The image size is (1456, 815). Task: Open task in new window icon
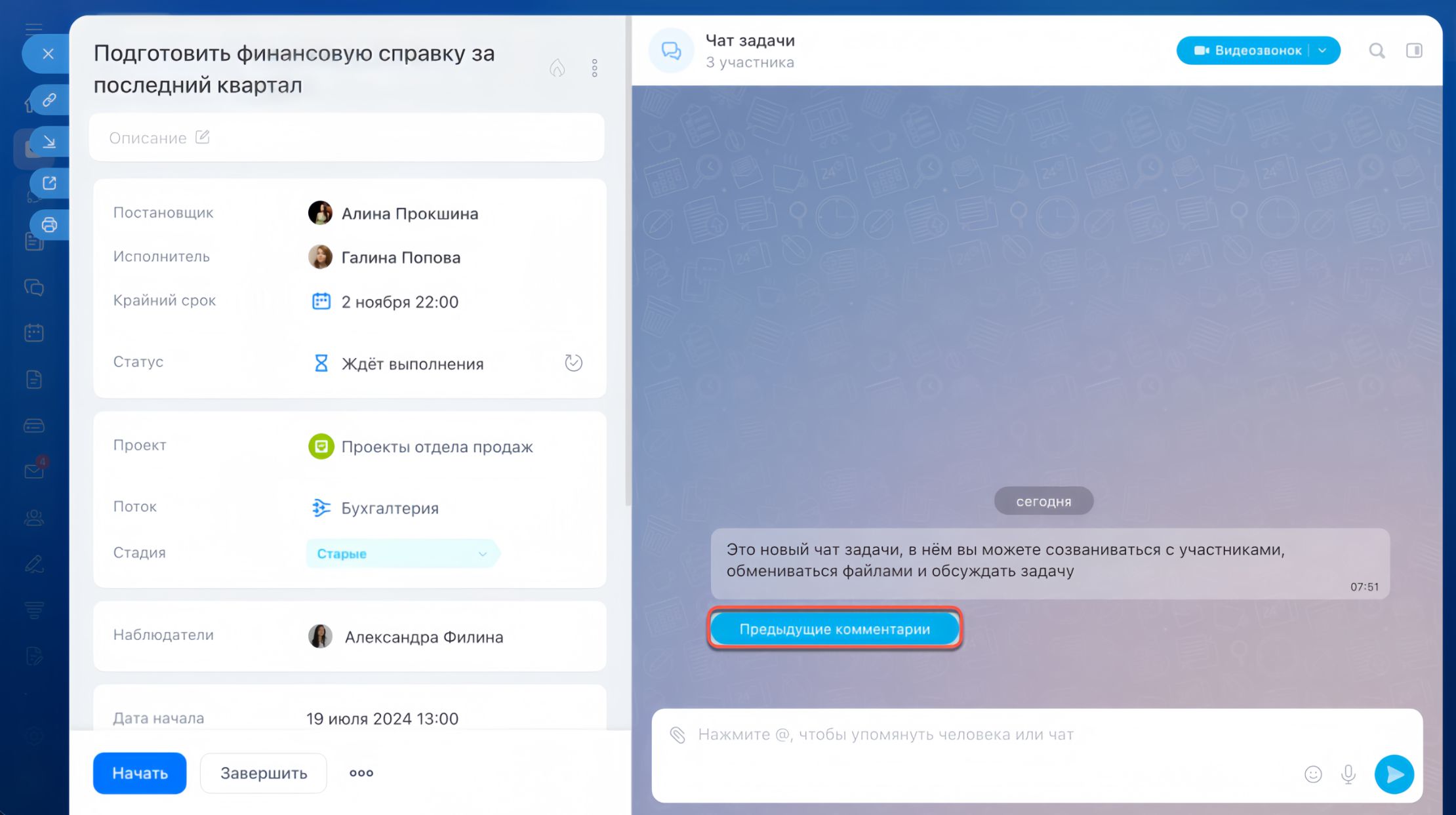[49, 184]
